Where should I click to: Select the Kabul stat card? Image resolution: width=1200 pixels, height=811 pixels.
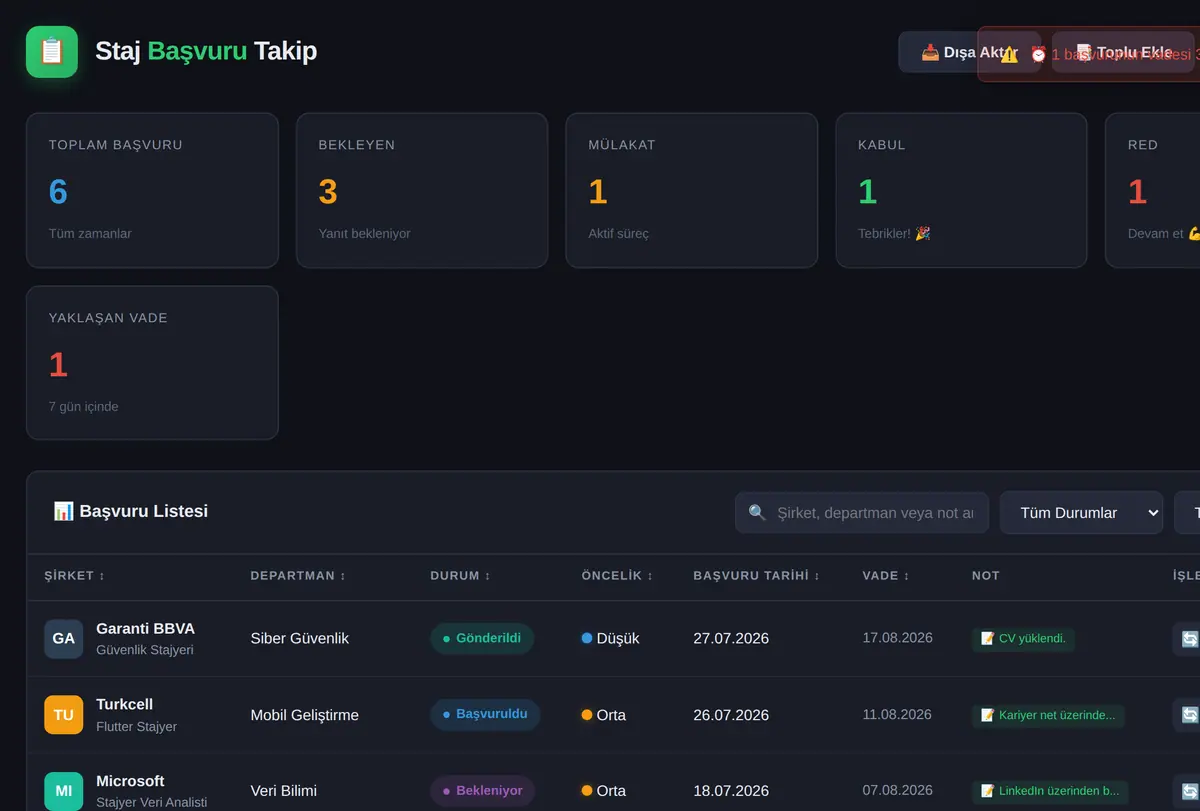click(x=961, y=190)
